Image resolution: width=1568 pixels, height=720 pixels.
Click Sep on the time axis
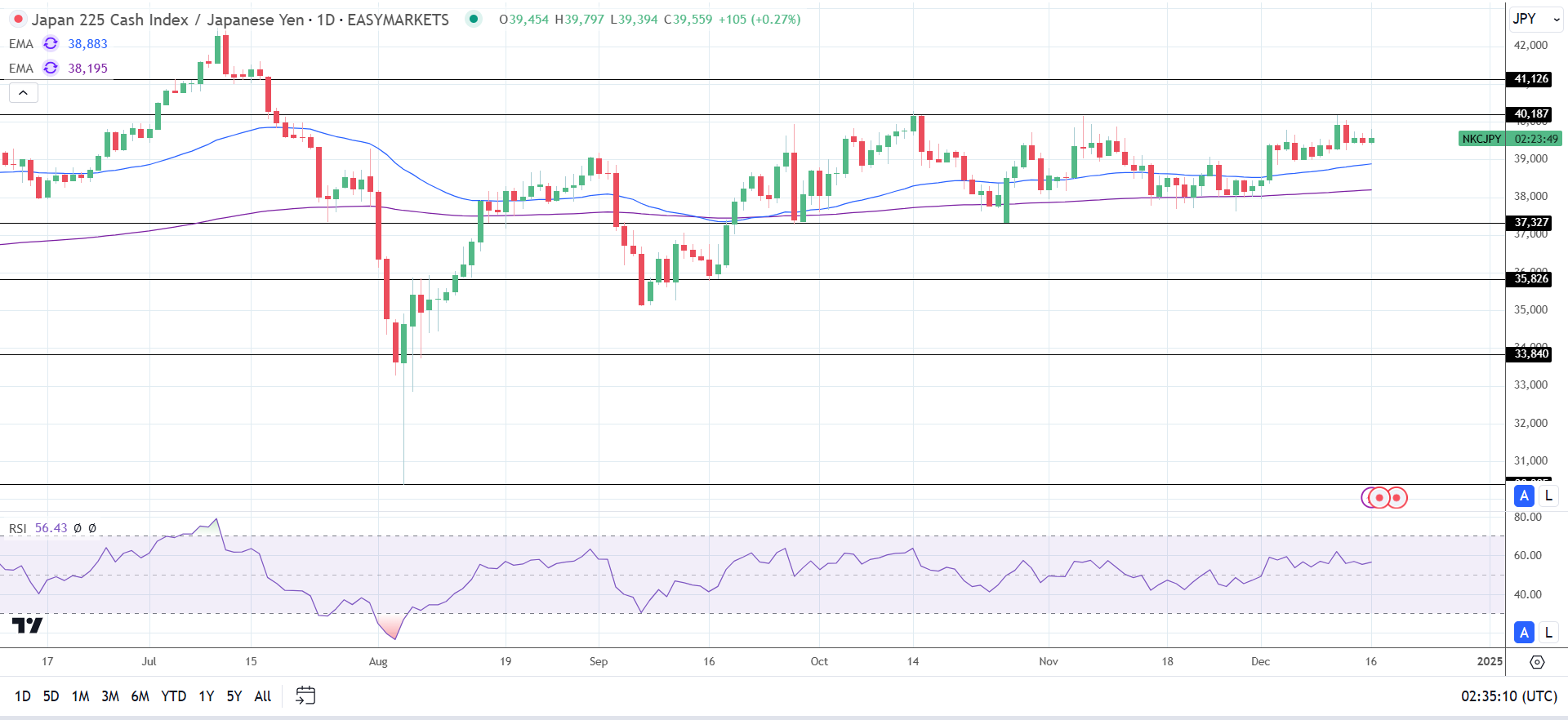pos(599,661)
